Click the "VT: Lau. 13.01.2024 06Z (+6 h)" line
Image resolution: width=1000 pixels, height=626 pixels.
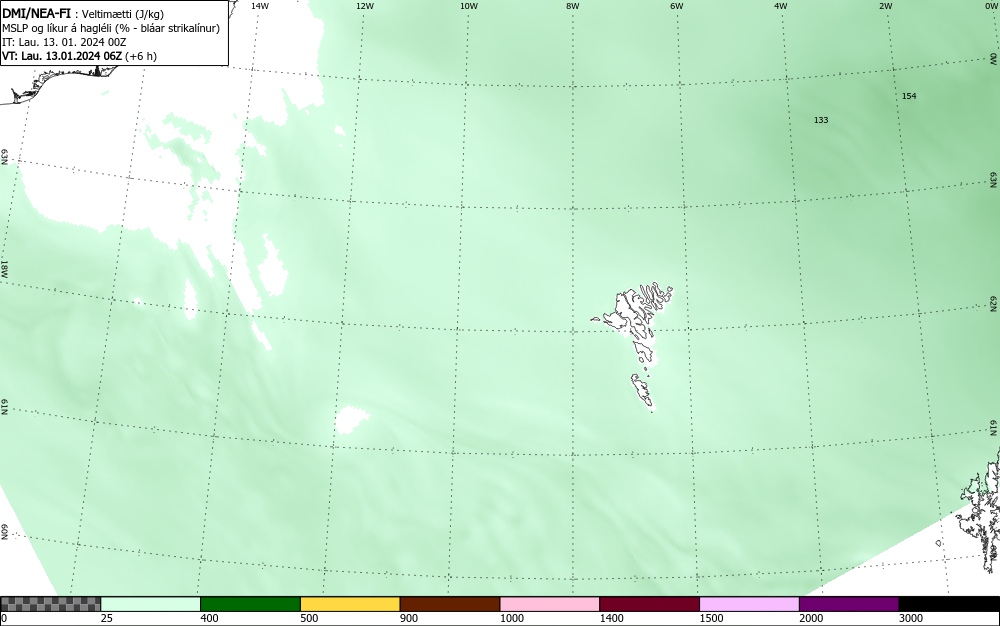pos(79,56)
